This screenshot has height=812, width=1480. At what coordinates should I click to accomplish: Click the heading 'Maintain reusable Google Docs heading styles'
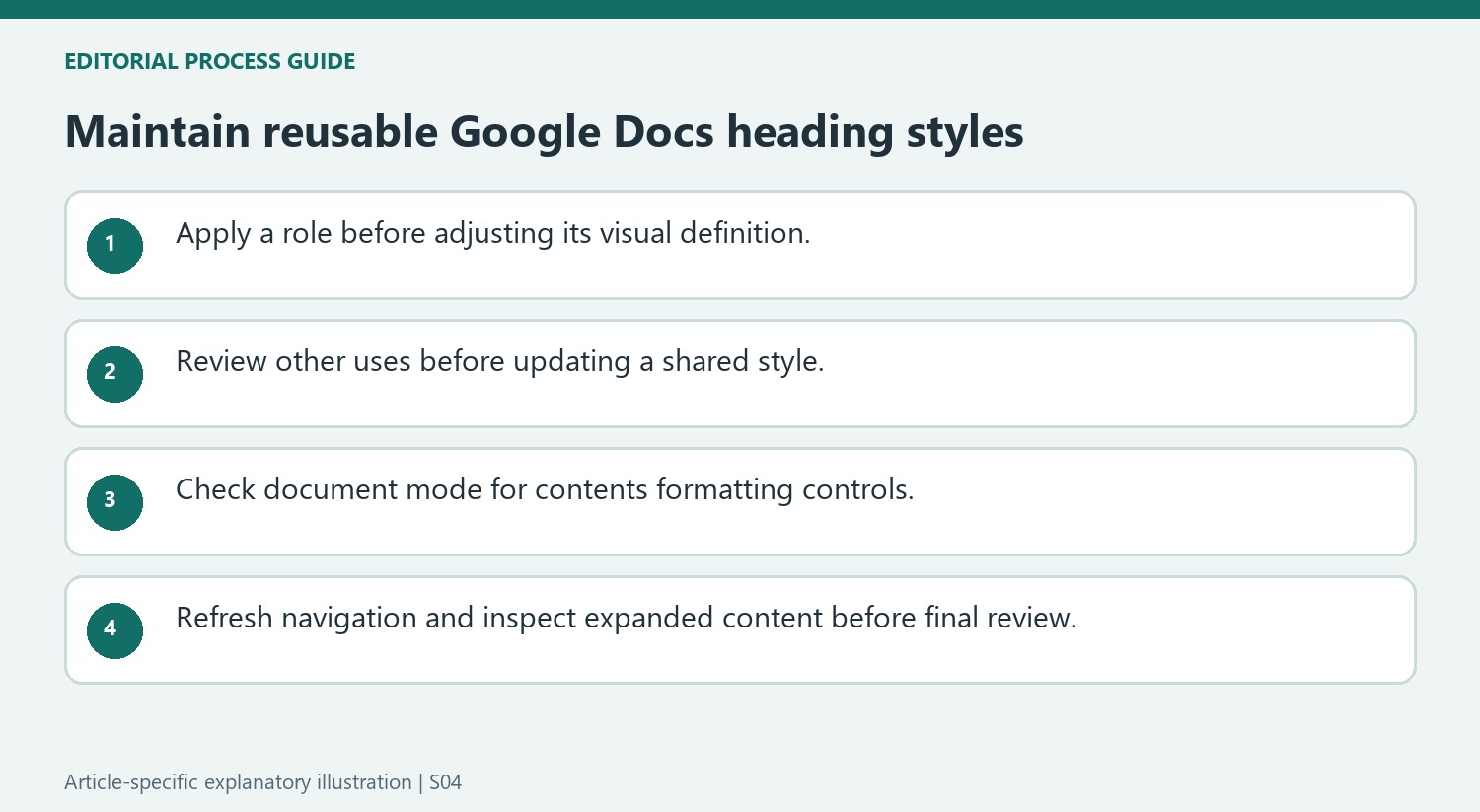(544, 132)
